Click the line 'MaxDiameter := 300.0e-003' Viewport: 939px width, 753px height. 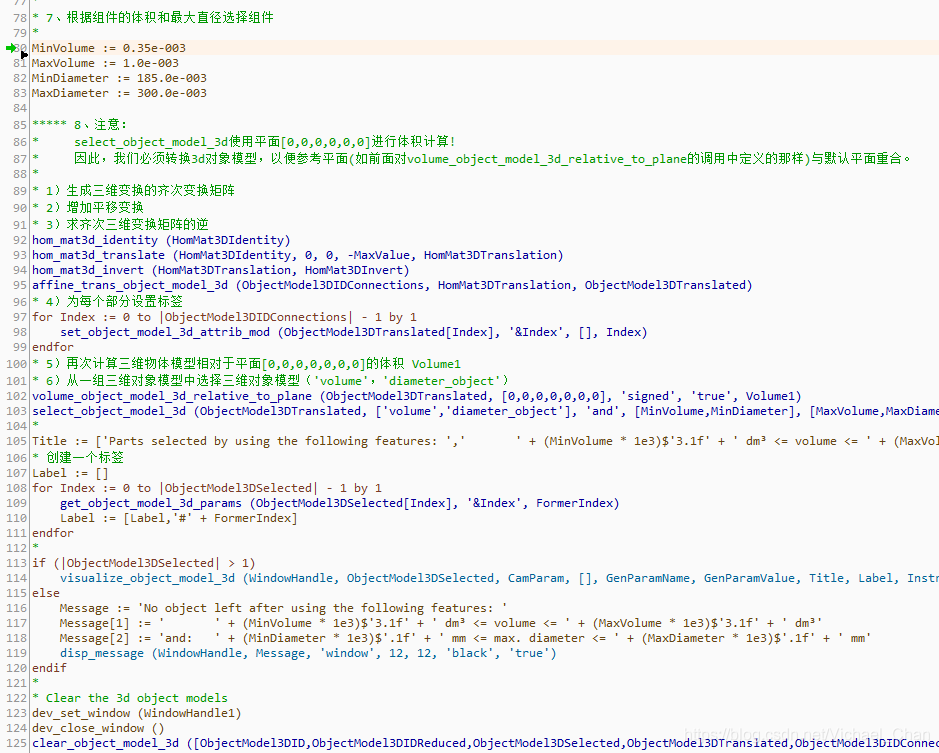(x=119, y=93)
